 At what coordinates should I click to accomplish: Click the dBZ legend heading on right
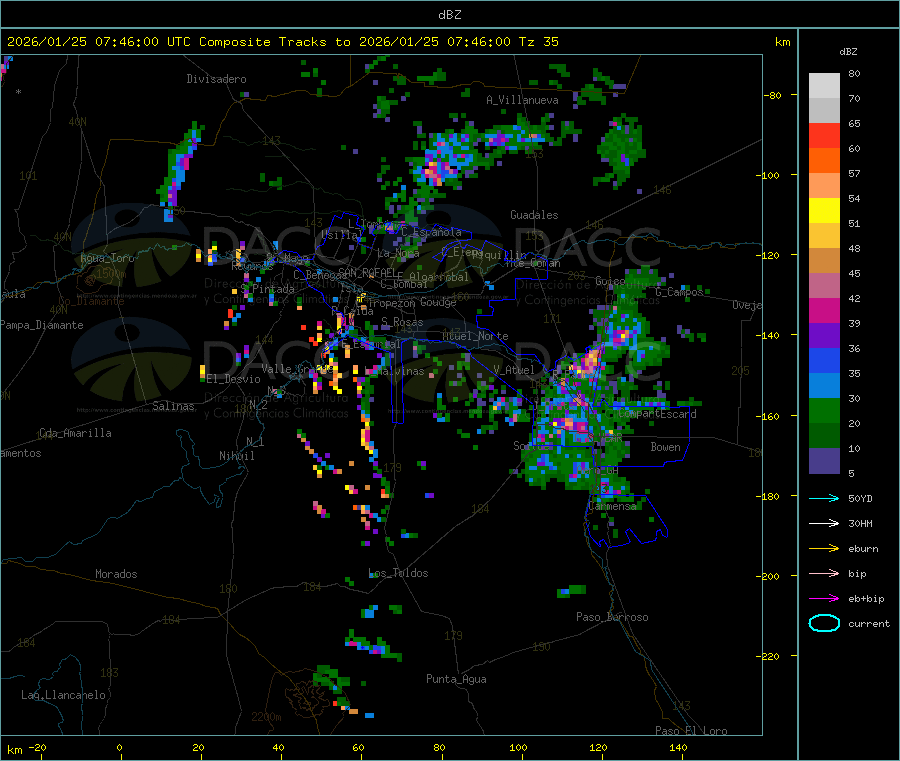(x=848, y=52)
